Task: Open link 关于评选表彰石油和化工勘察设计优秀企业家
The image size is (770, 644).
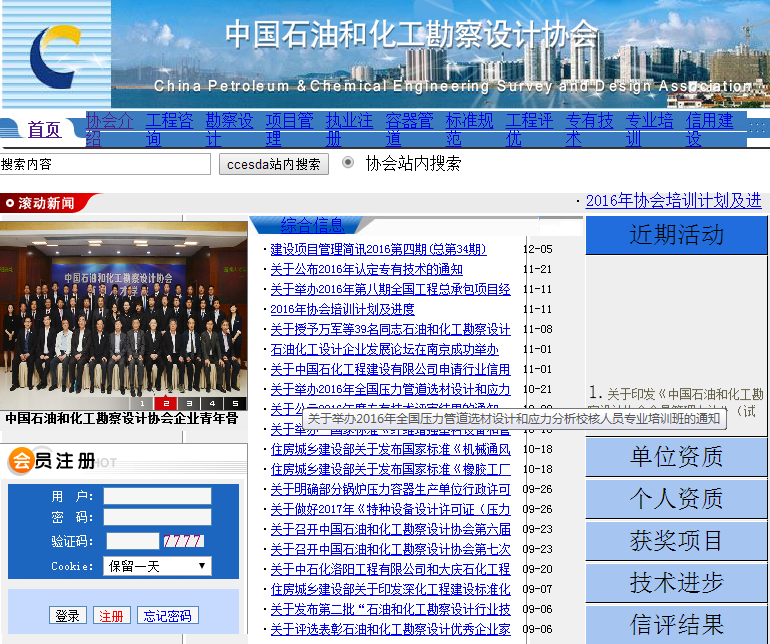Action: tap(390, 629)
